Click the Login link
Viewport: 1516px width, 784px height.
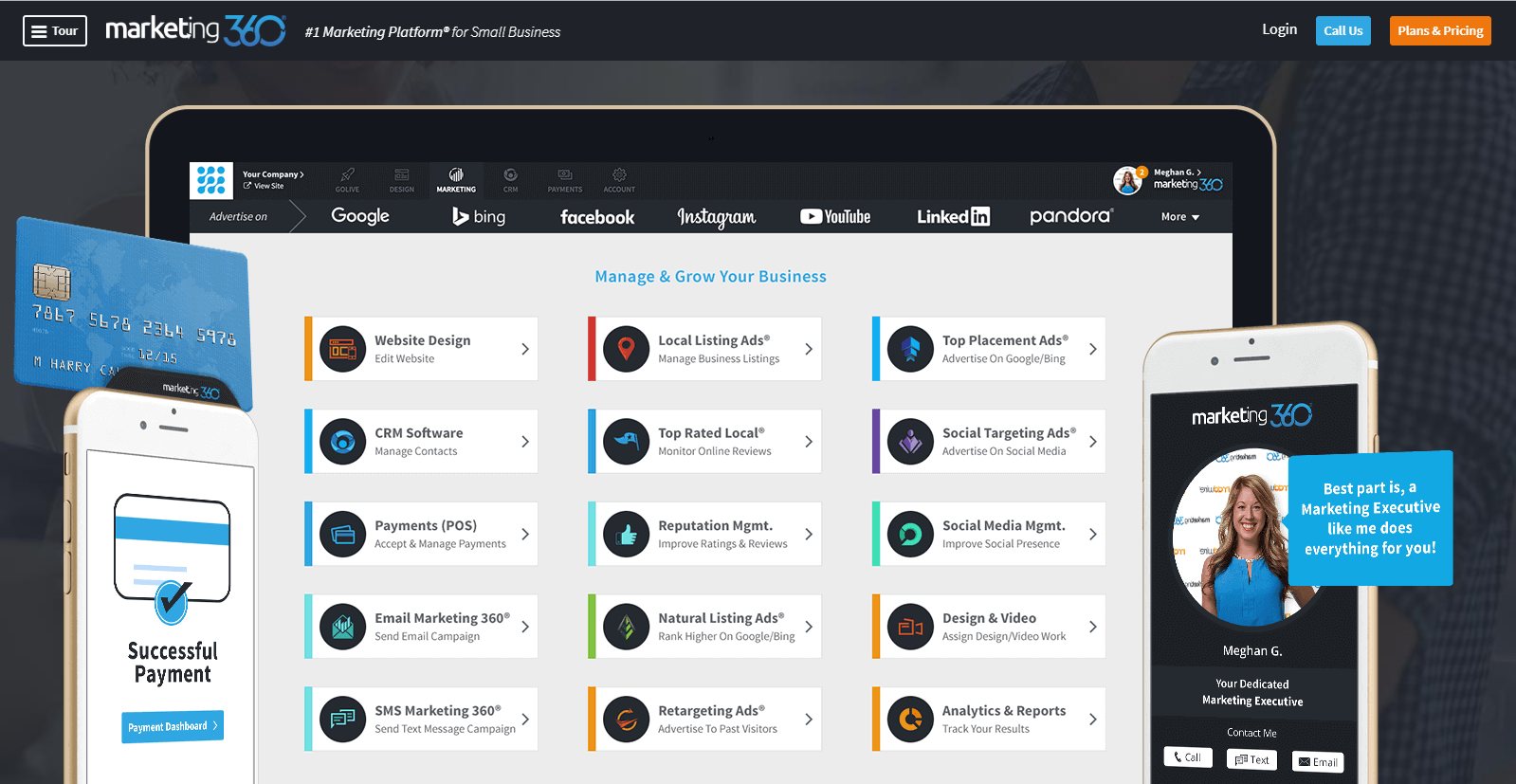(1279, 29)
